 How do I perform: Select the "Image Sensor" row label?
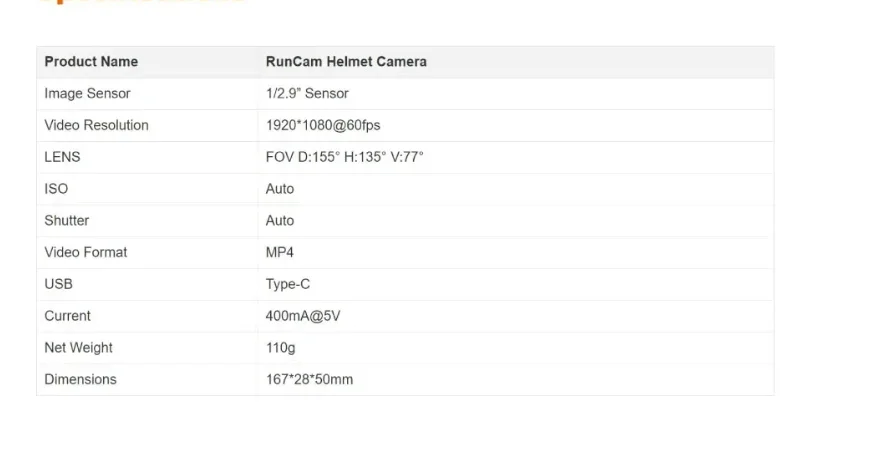pos(87,94)
